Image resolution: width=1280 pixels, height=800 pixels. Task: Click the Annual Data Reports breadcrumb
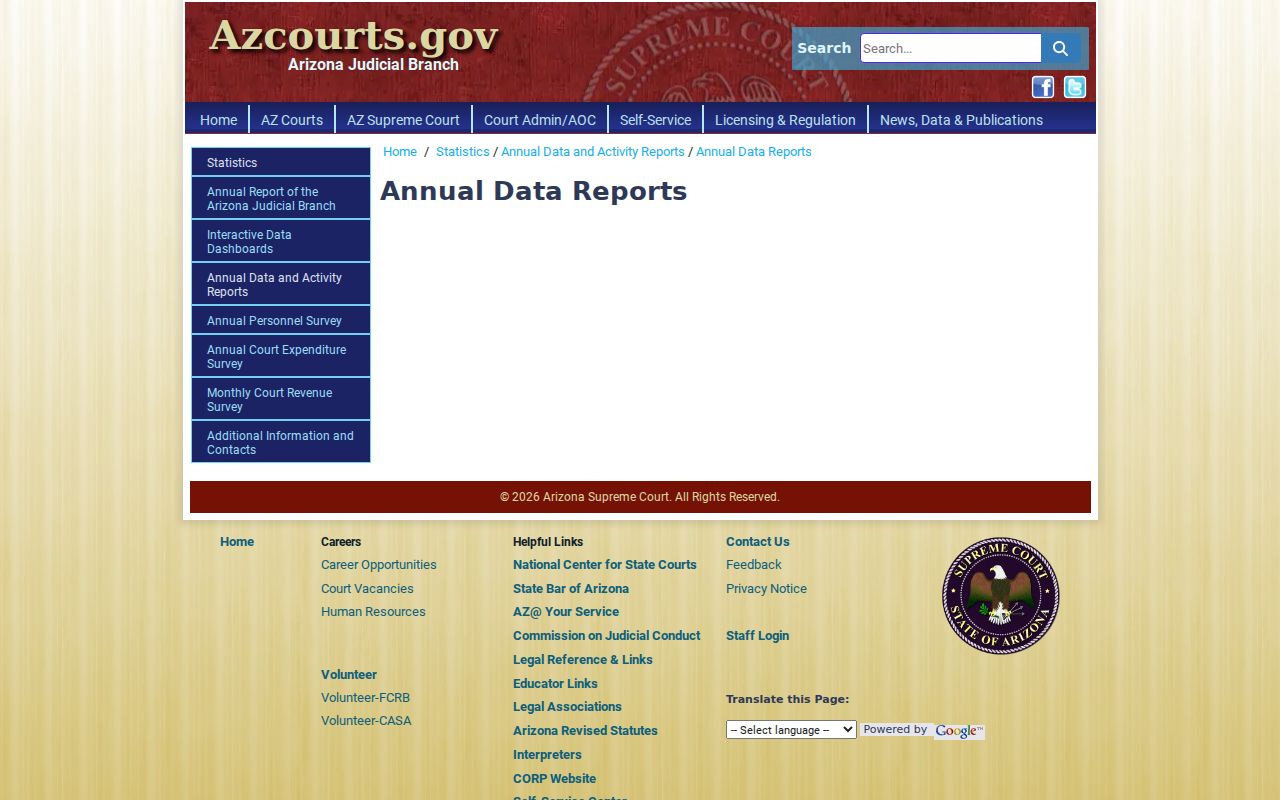click(x=754, y=152)
